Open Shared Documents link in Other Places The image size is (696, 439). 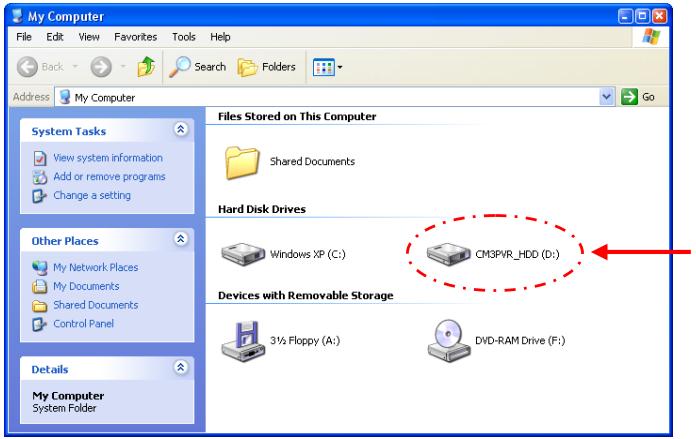pos(95,305)
